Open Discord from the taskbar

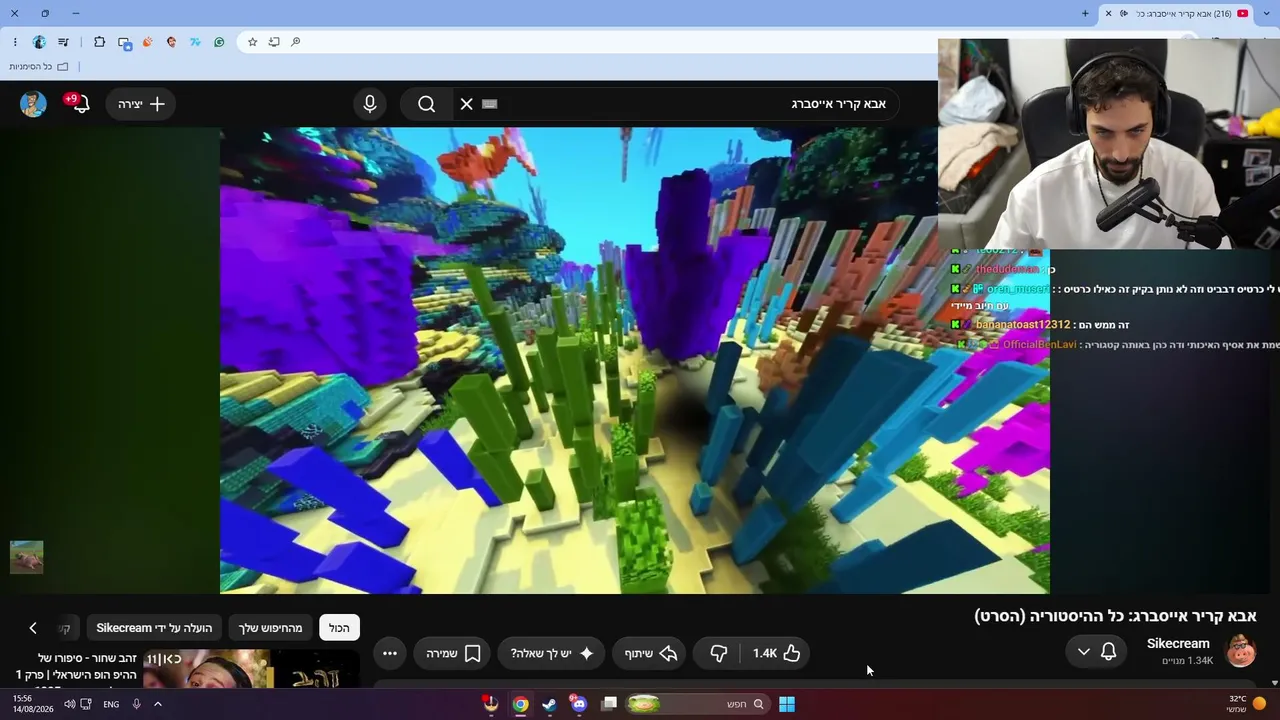click(x=579, y=704)
